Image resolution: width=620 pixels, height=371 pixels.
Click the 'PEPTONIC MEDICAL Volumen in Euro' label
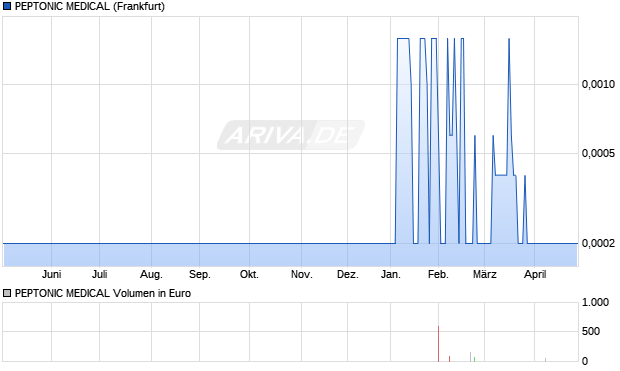pos(103,293)
